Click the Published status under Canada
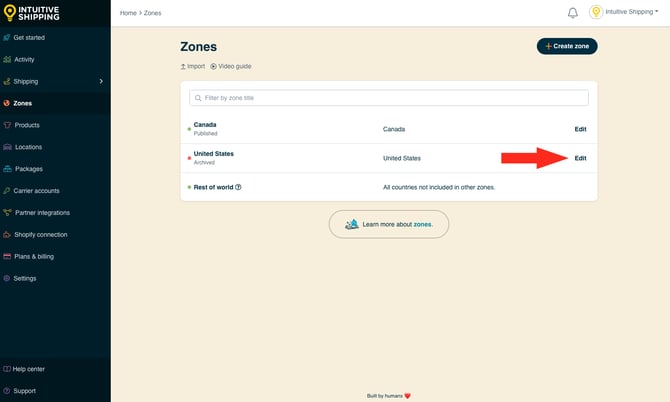670x402 pixels. pos(206,134)
